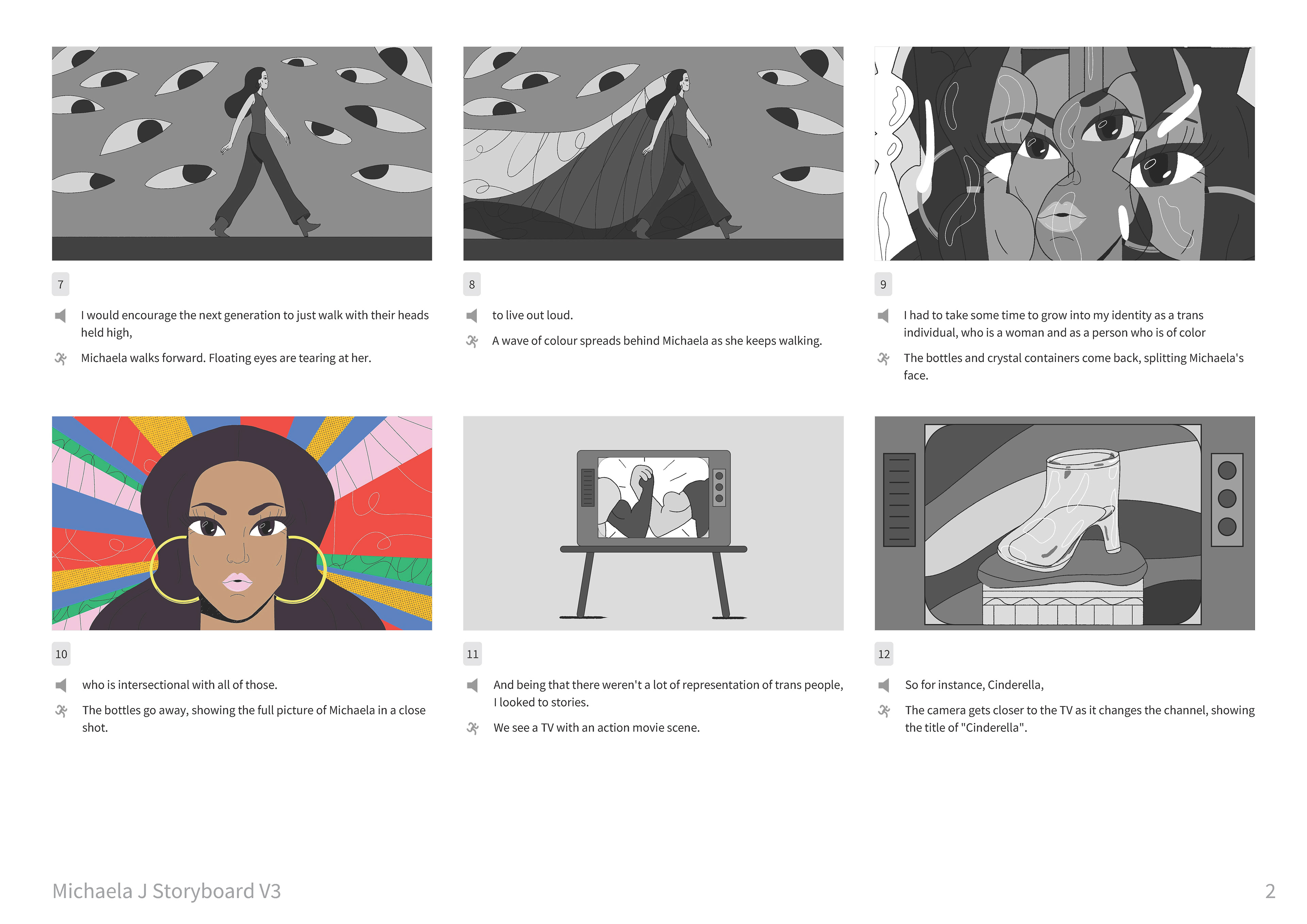The image size is (1307, 924).
Task: Click the speaker icon beside "So for instance, Cinderella"
Action: click(x=884, y=685)
